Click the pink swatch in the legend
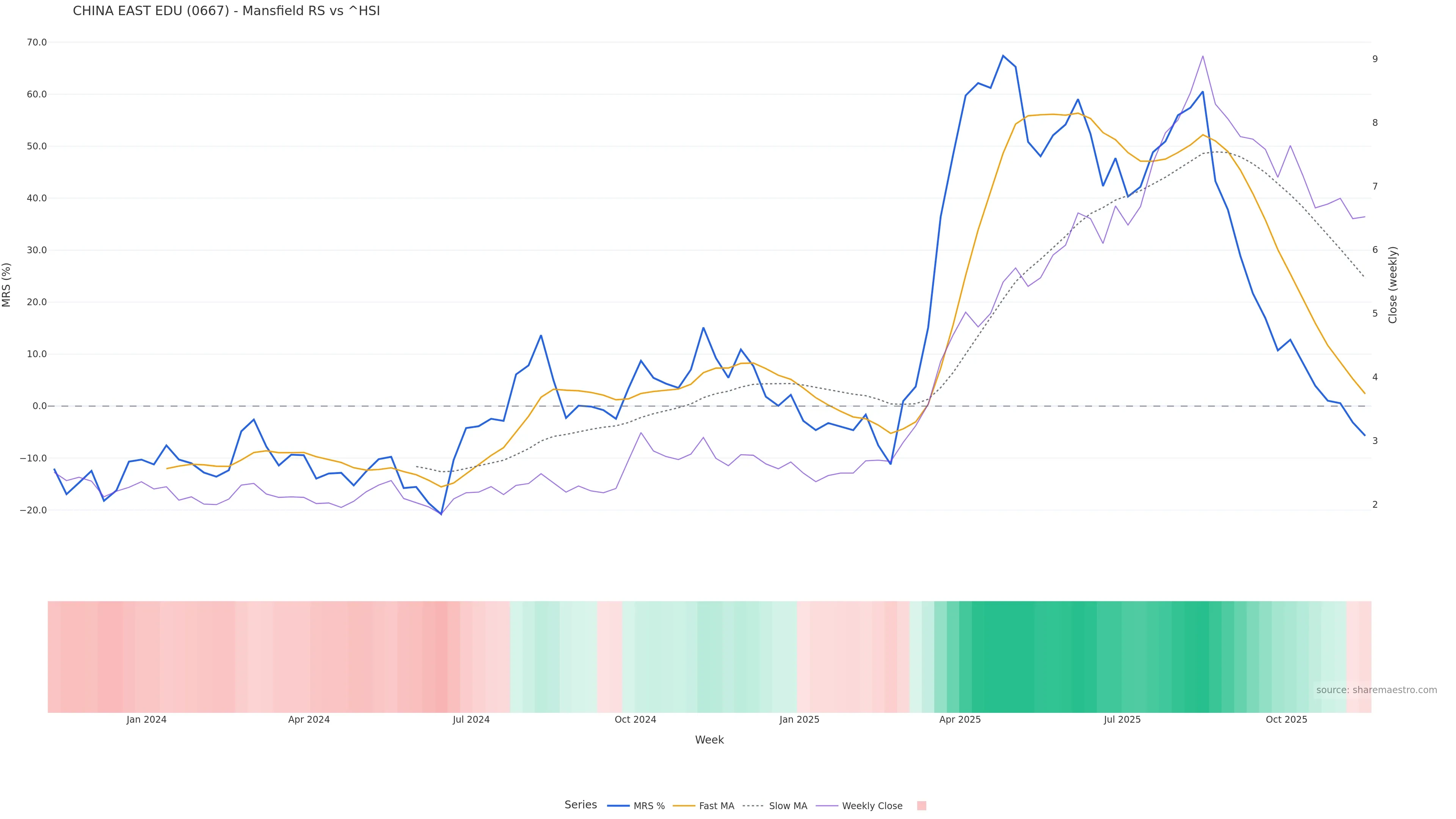 [x=921, y=806]
